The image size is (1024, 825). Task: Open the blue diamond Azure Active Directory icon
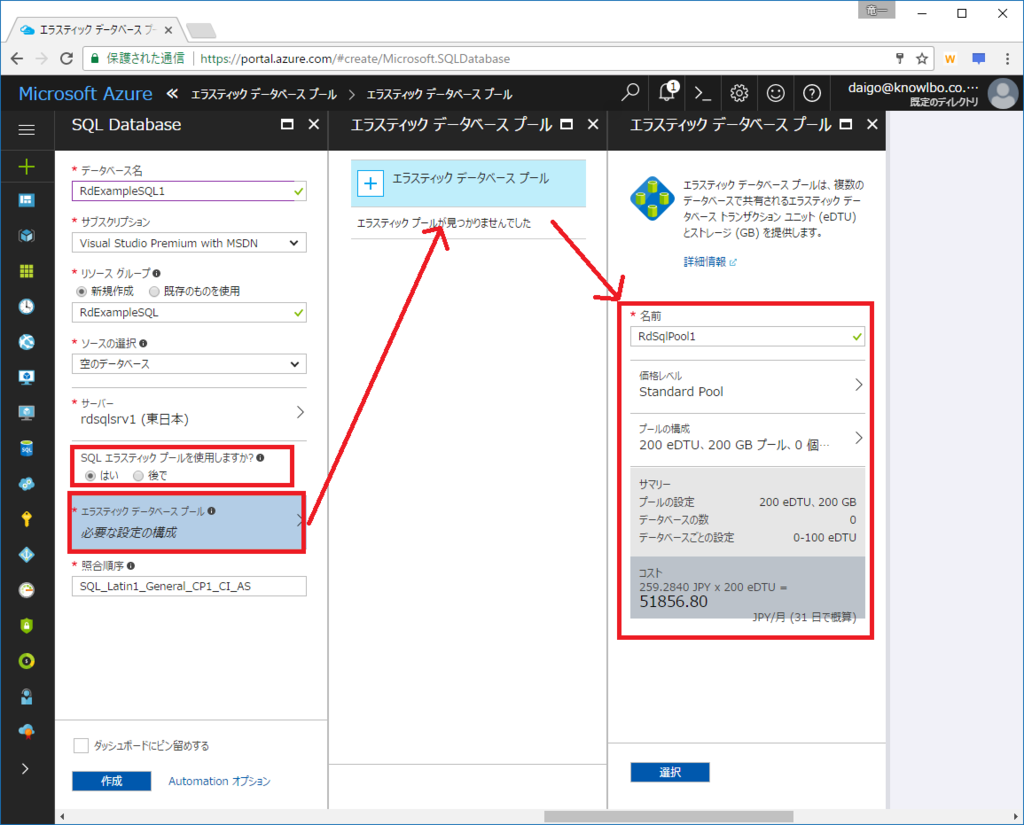tap(27, 555)
